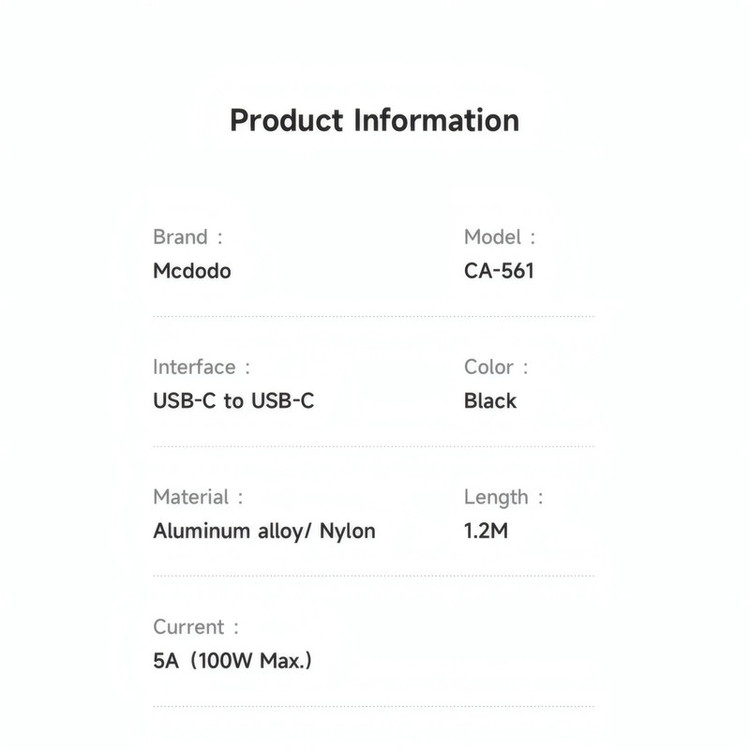Select the "5A (100W Max.)" text
This screenshot has width=750, height=750.
232,661
